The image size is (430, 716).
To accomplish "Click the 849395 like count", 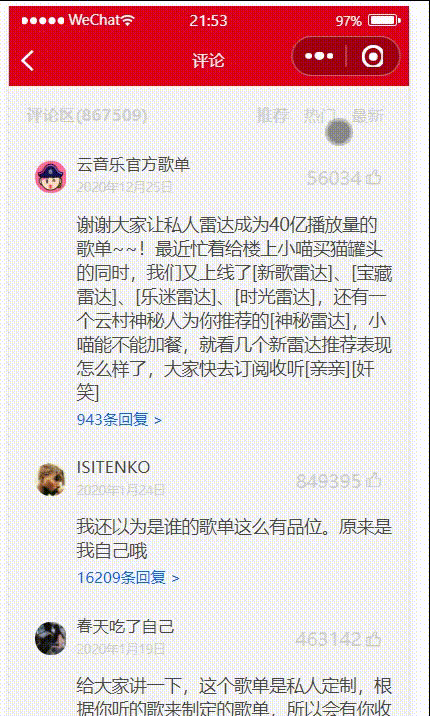I will click(329, 481).
